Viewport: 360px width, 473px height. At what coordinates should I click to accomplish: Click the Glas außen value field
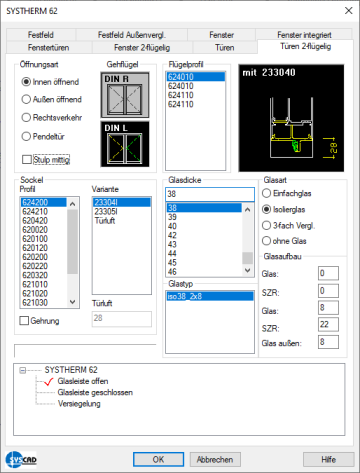coord(328,342)
